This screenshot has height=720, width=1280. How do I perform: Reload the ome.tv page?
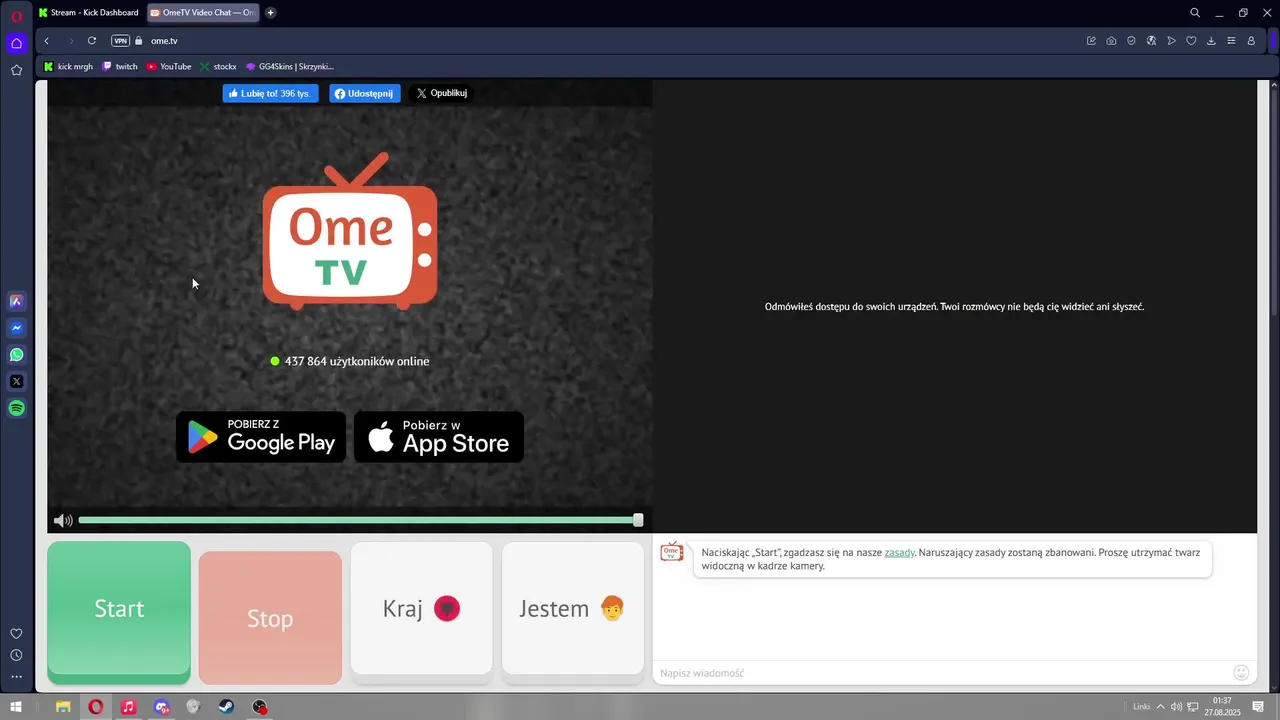[92, 41]
